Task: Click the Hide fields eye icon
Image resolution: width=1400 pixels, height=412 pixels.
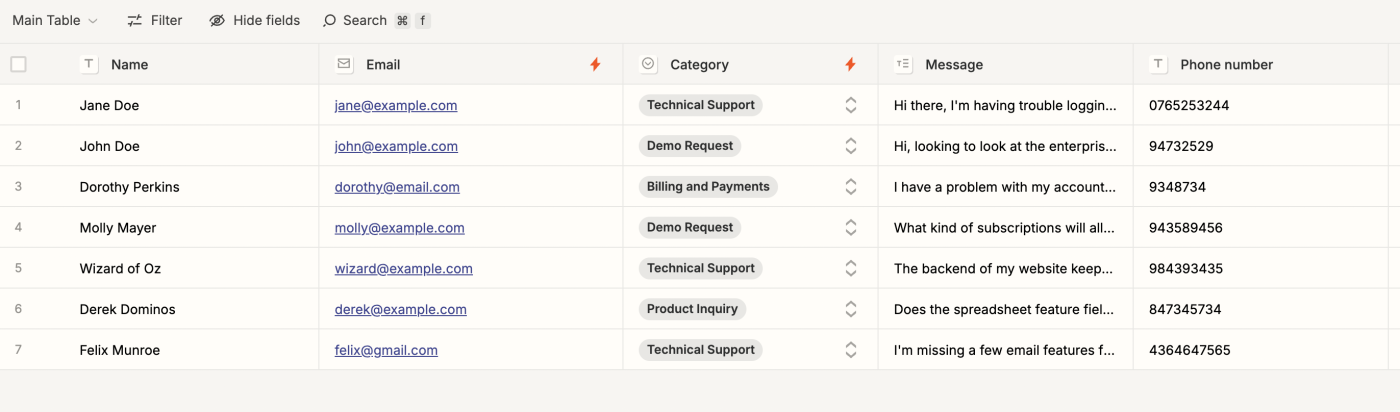Action: 217,20
